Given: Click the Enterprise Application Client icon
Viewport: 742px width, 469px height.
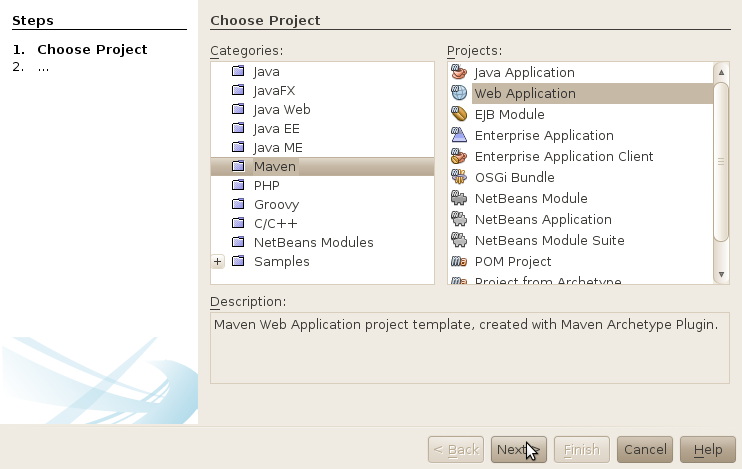Looking at the screenshot, I should click(459, 156).
